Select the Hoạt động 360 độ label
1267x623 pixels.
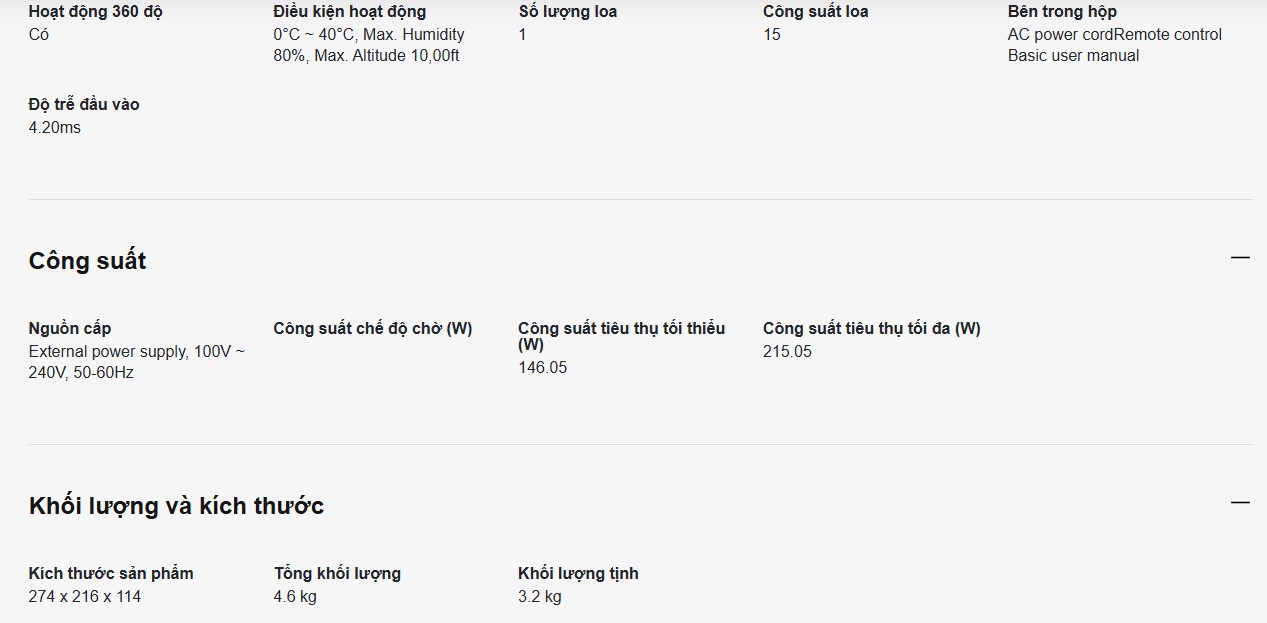(95, 12)
